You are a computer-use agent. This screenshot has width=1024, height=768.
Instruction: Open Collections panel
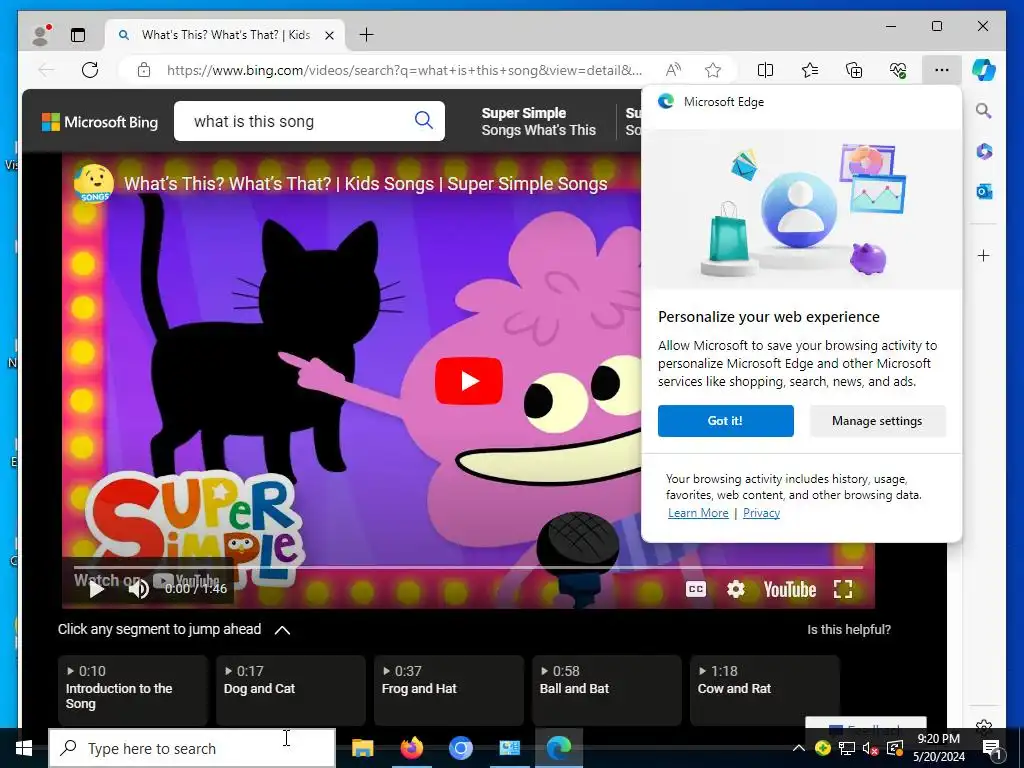pos(854,70)
